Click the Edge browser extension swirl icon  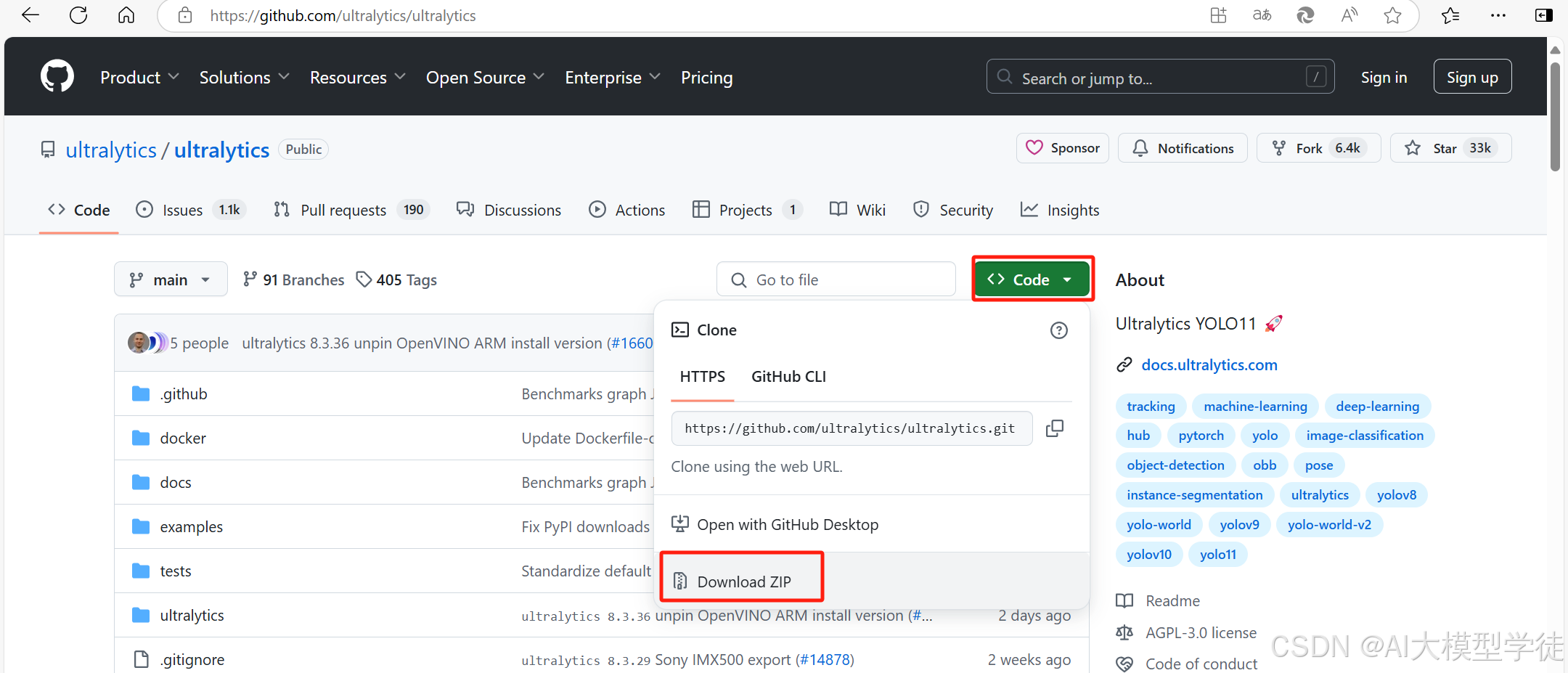point(1305,15)
